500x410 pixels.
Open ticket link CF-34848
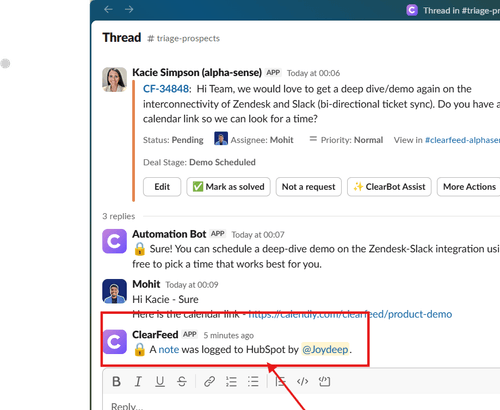tap(166, 89)
